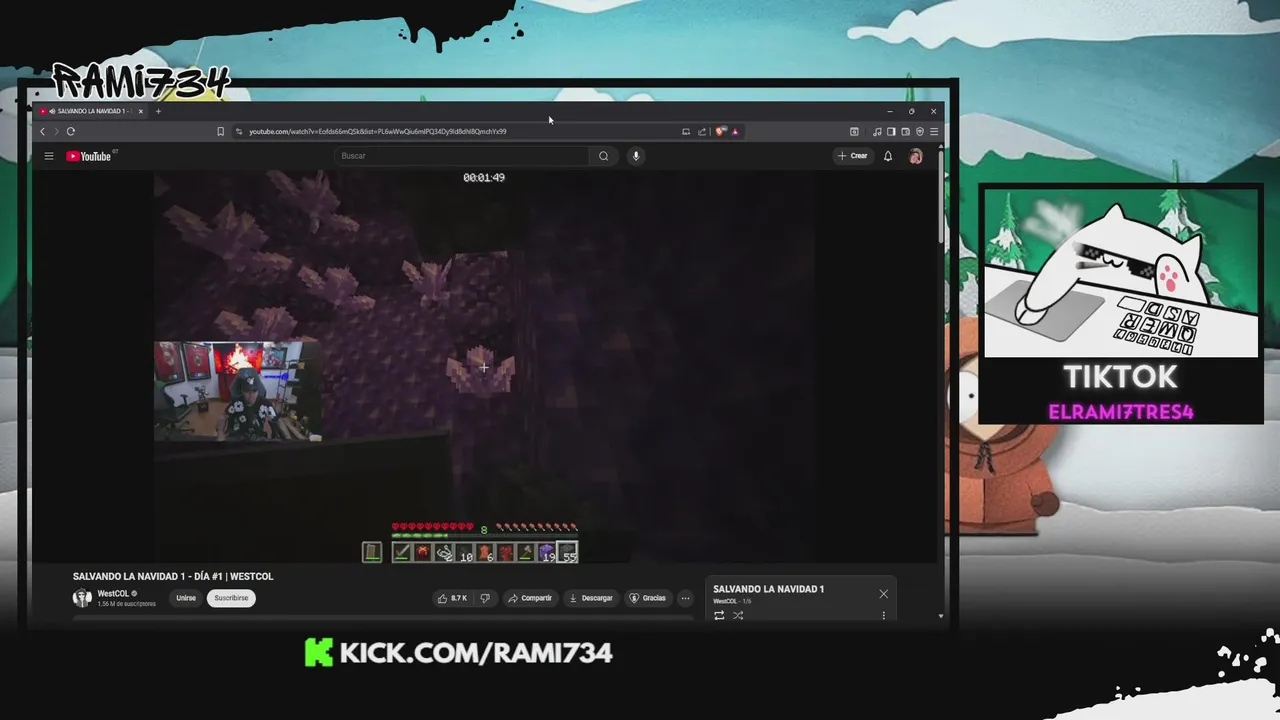The width and height of the screenshot is (1280, 720).
Task: Go to the YouTube home logo
Action: 89,156
